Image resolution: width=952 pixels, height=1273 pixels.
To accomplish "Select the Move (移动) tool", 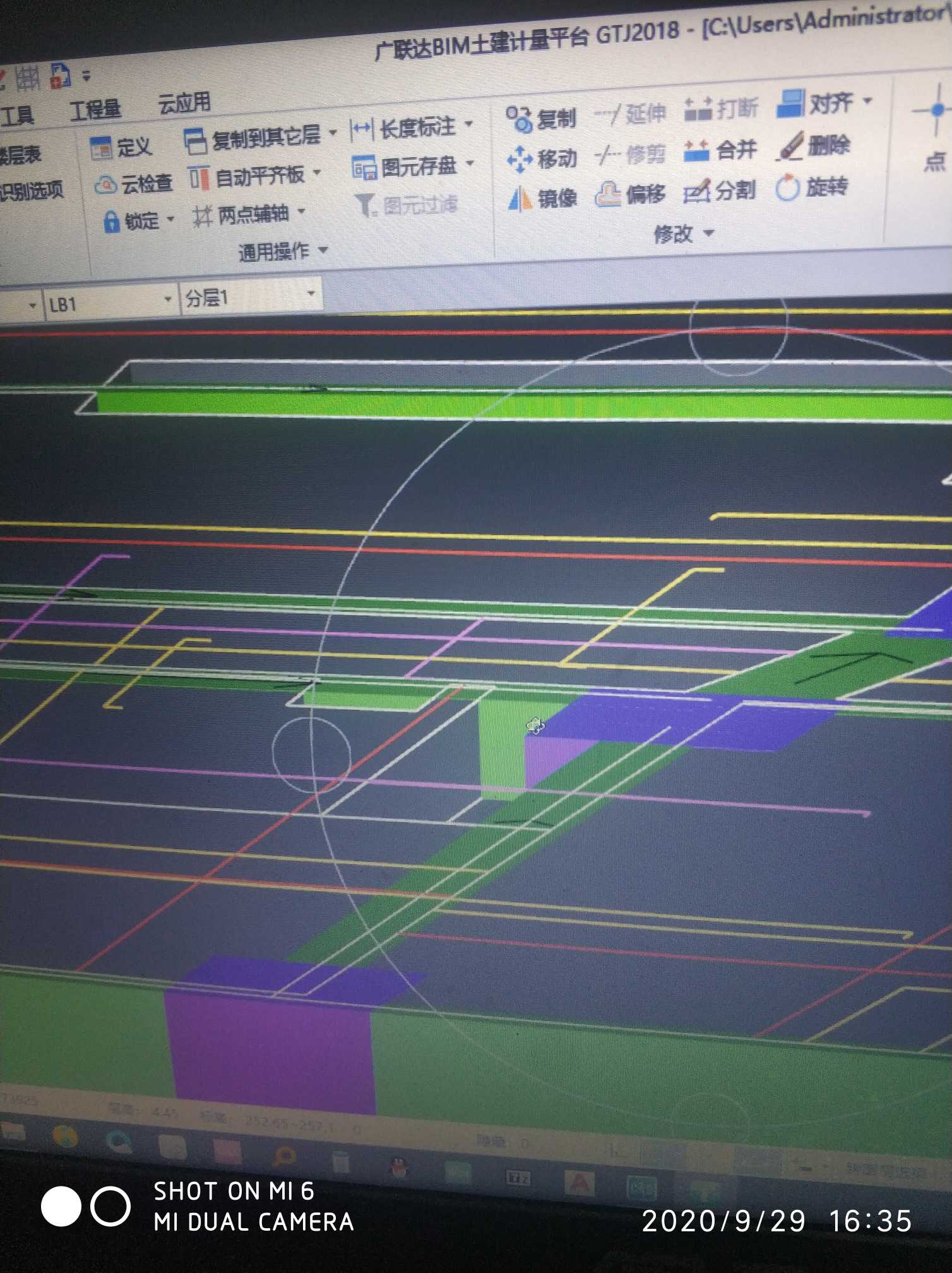I will pyautogui.click(x=542, y=158).
